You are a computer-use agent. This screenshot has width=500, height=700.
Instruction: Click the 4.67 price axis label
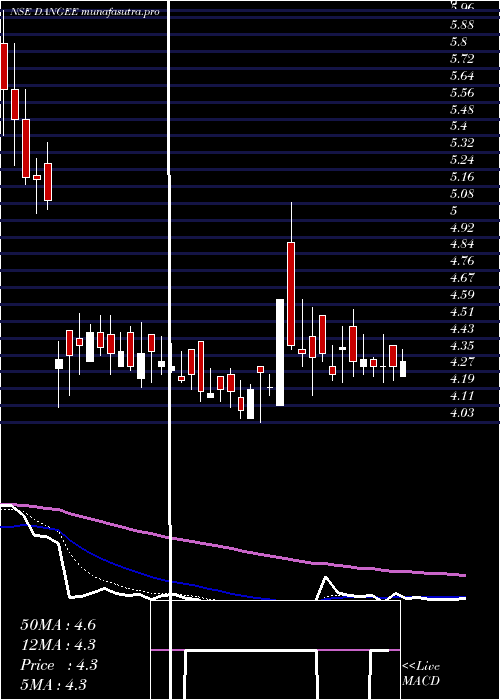462,278
